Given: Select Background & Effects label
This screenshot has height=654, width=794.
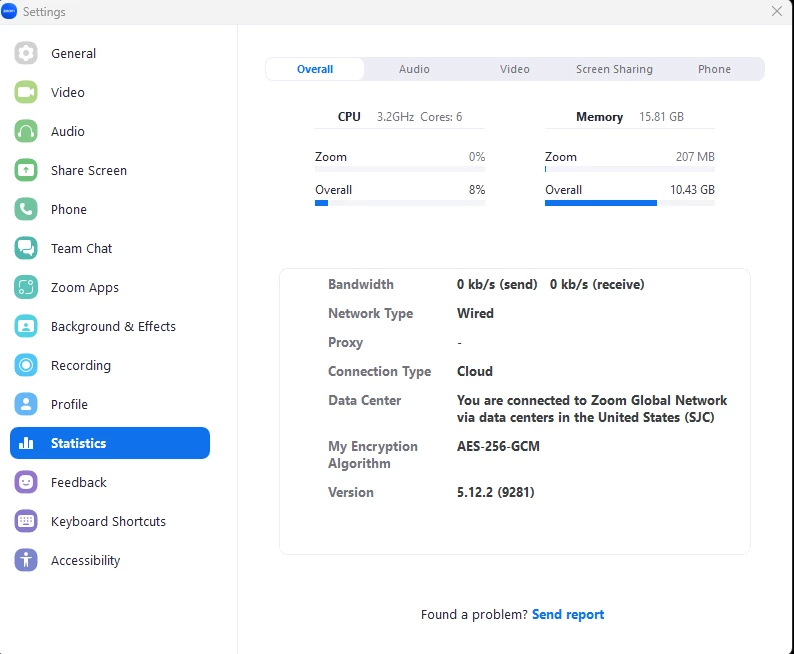Looking at the screenshot, I should point(113,326).
